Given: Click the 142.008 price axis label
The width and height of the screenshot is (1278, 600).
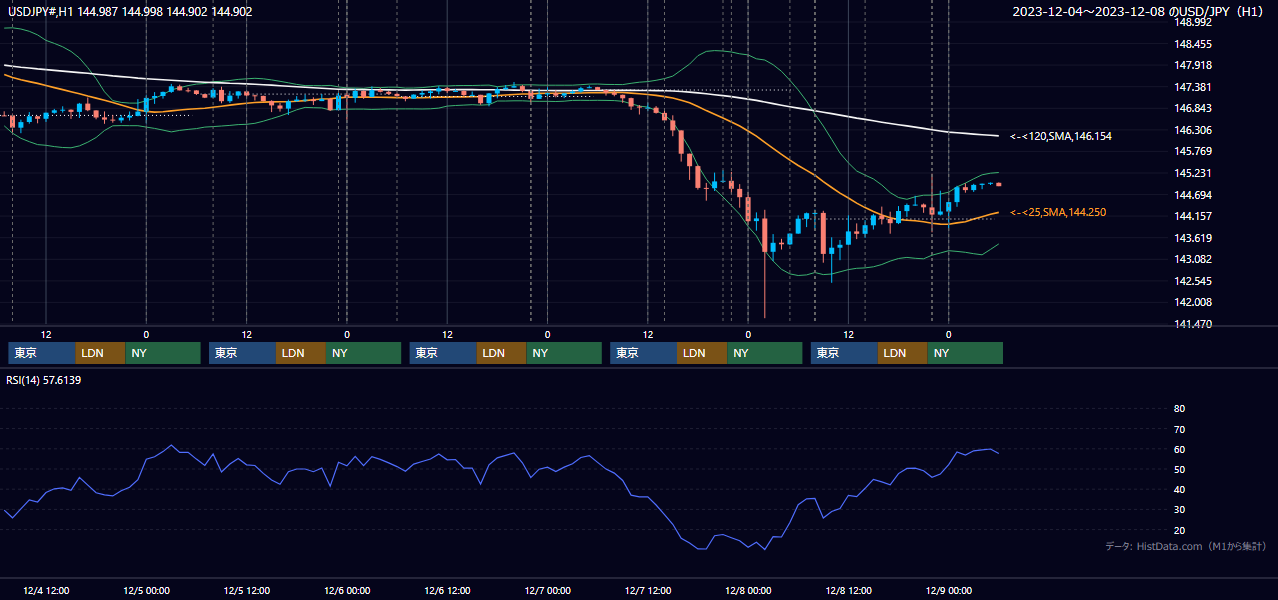Looking at the screenshot, I should 1193,302.
